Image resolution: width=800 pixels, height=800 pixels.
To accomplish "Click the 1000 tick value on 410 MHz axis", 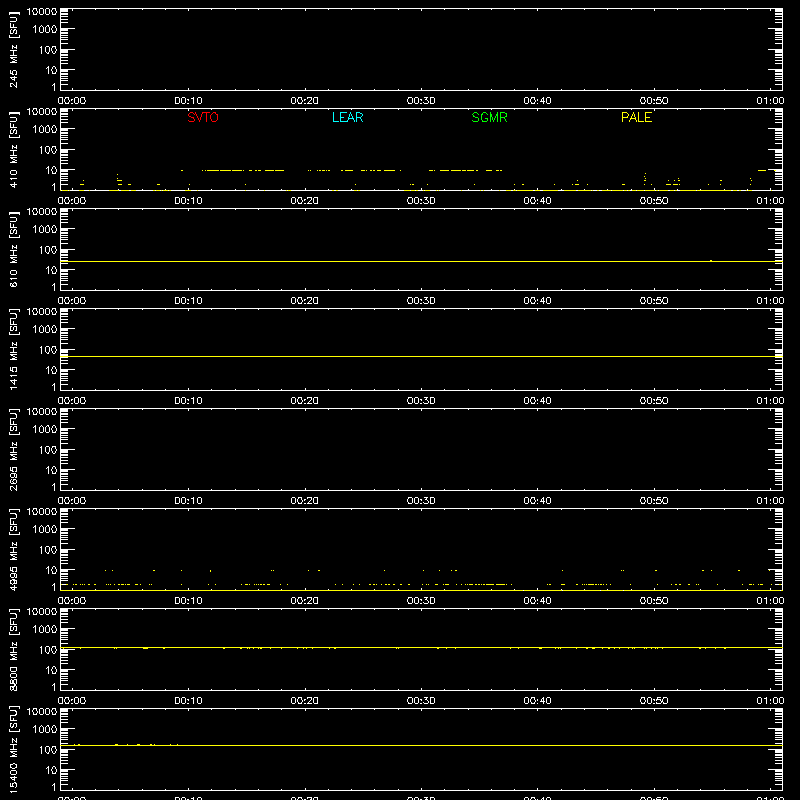I will click(x=45, y=130).
